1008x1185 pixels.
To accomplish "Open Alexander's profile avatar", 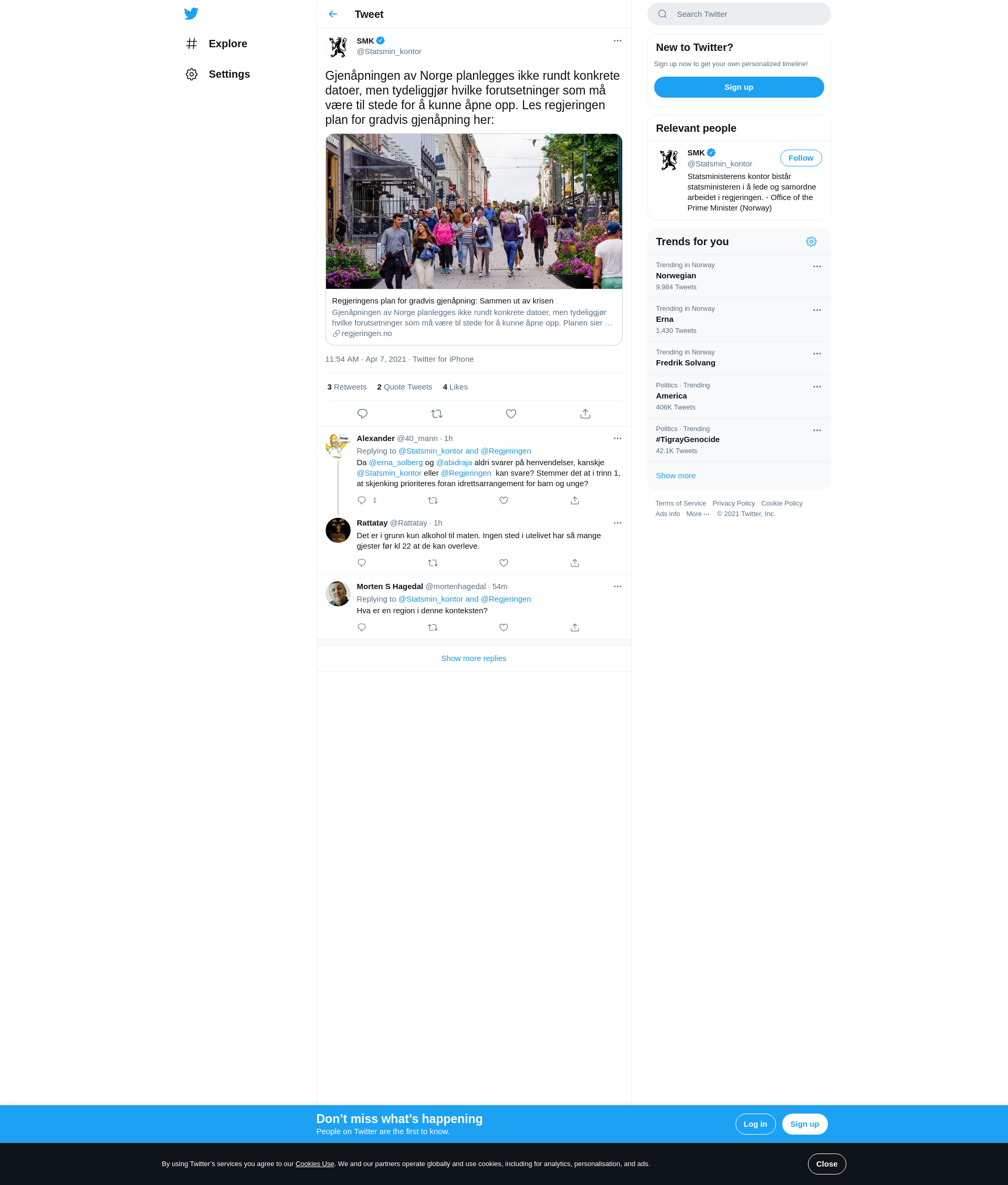I will click(x=338, y=446).
